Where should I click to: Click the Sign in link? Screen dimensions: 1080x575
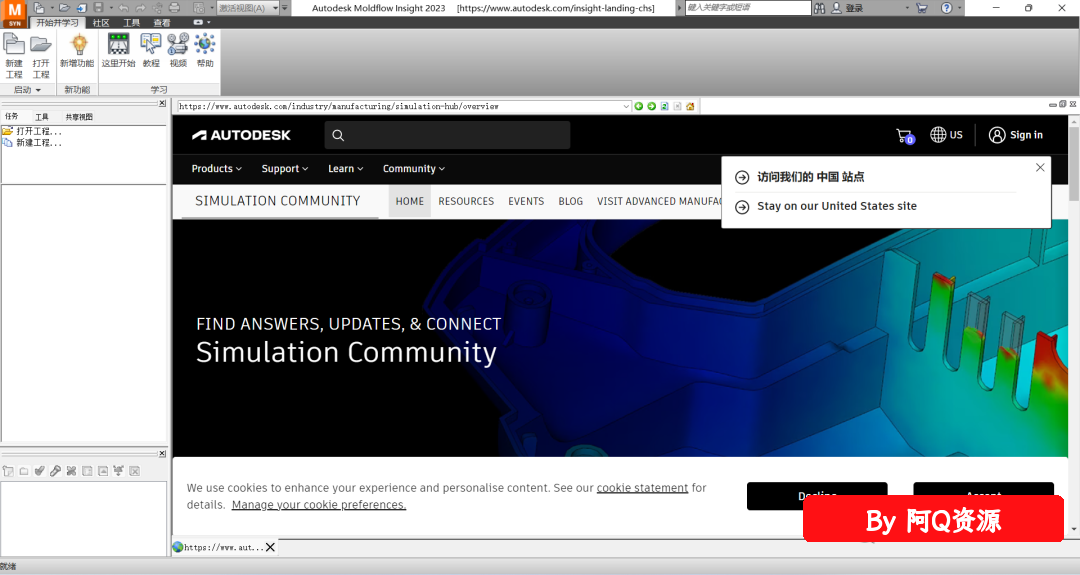1016,135
